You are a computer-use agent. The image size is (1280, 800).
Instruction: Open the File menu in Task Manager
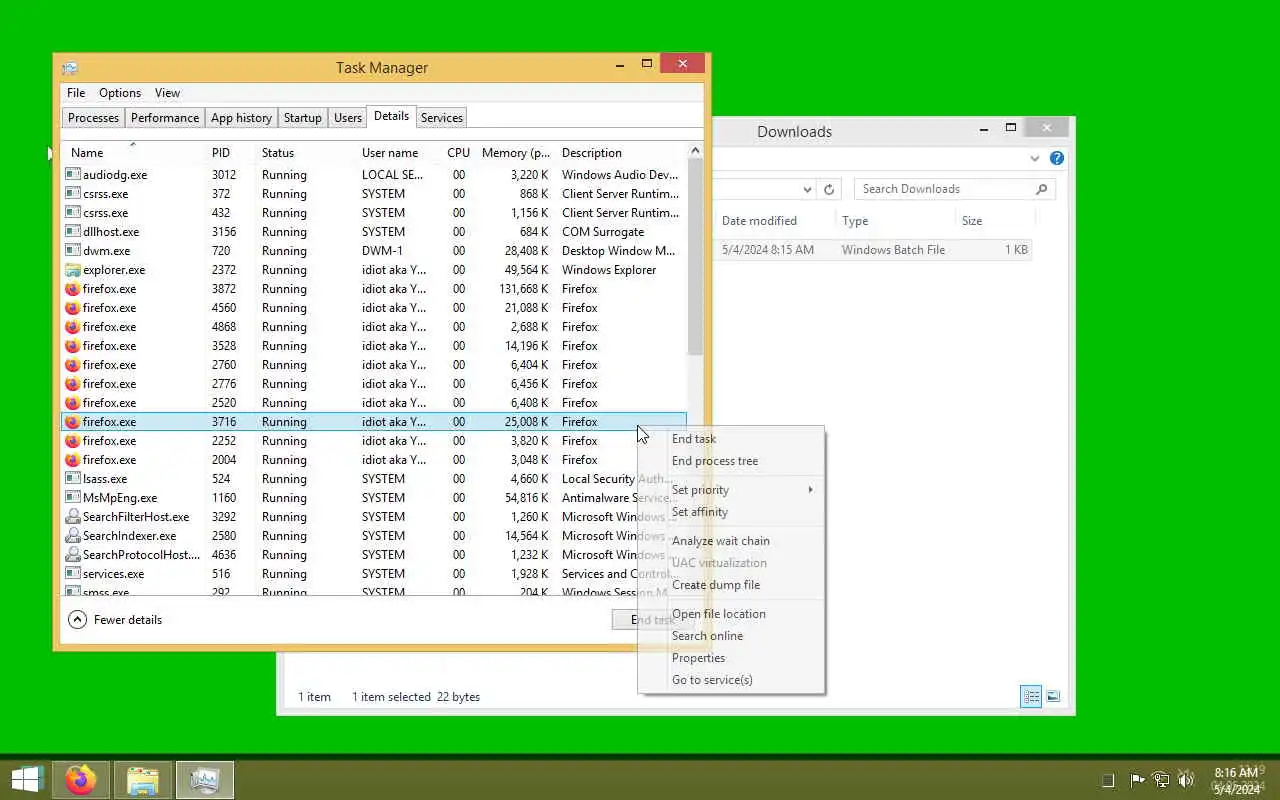tap(76, 93)
